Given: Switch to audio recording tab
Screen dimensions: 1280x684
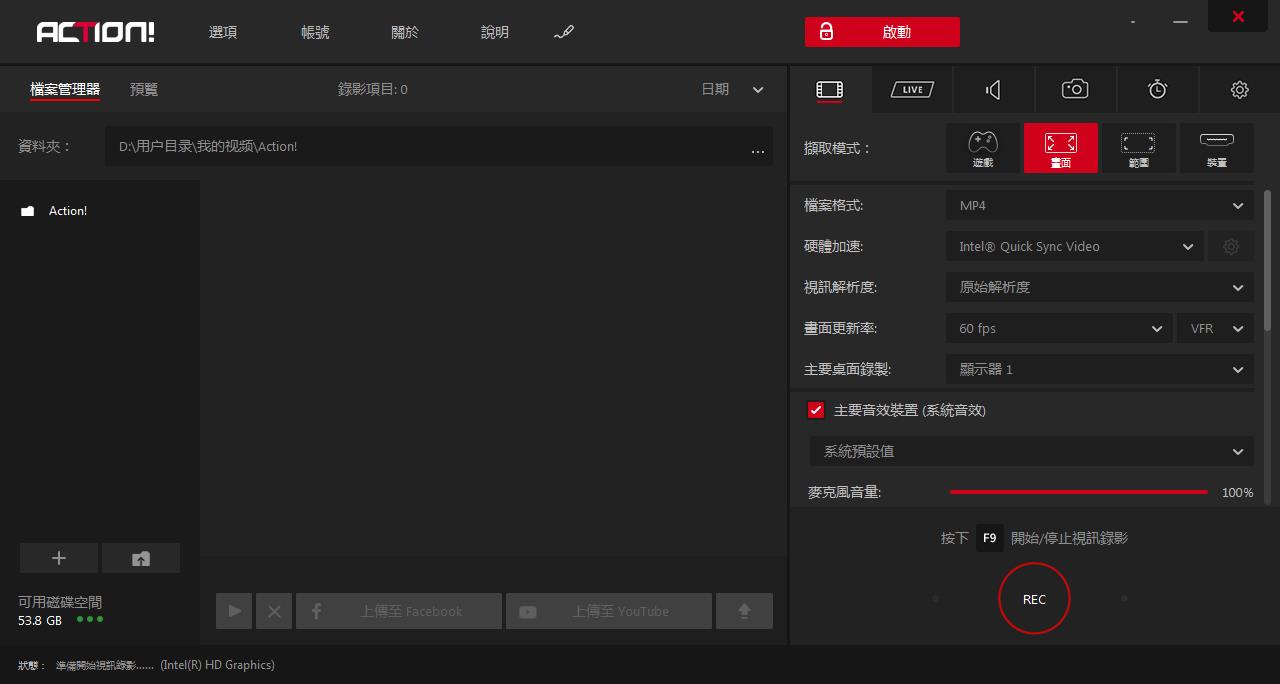Looking at the screenshot, I should 993,90.
